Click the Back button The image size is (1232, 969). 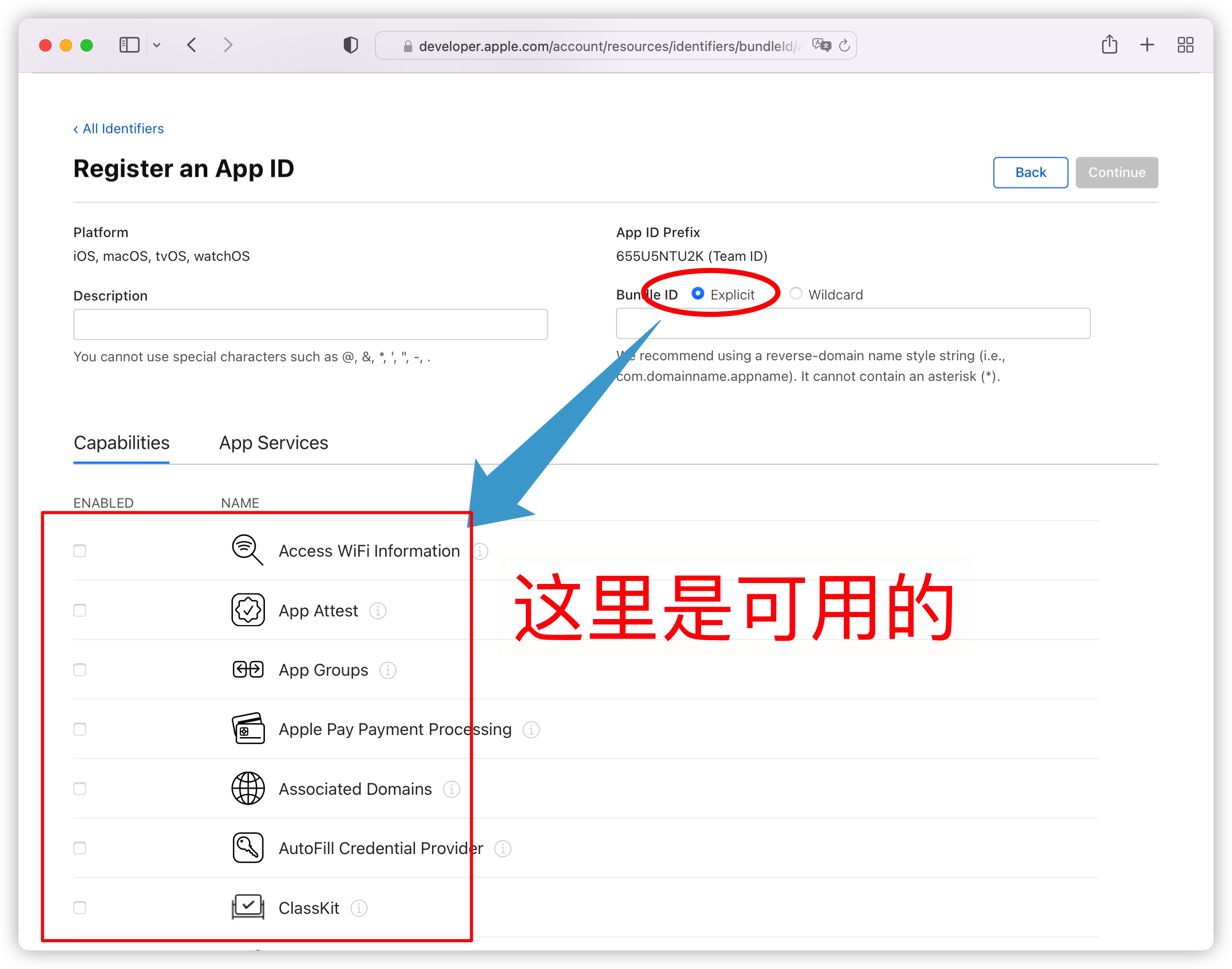1030,173
